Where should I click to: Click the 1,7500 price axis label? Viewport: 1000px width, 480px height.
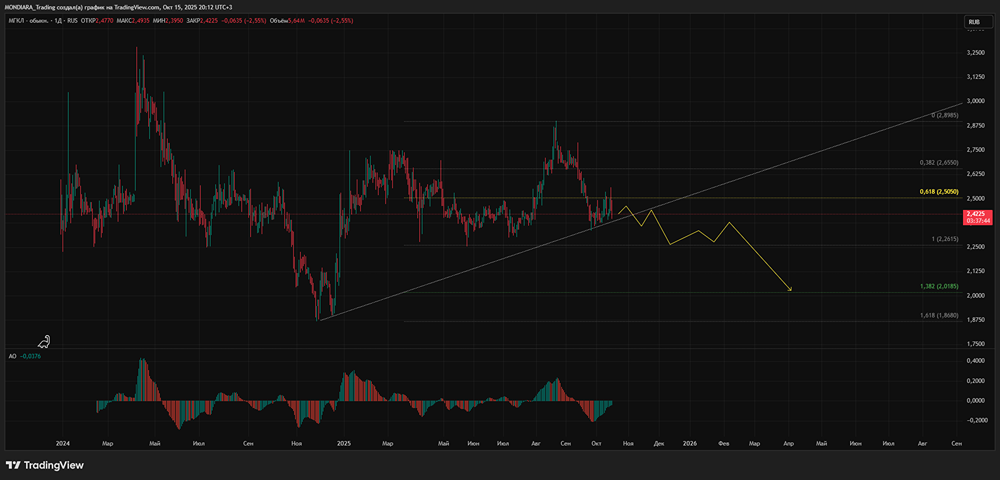976,344
